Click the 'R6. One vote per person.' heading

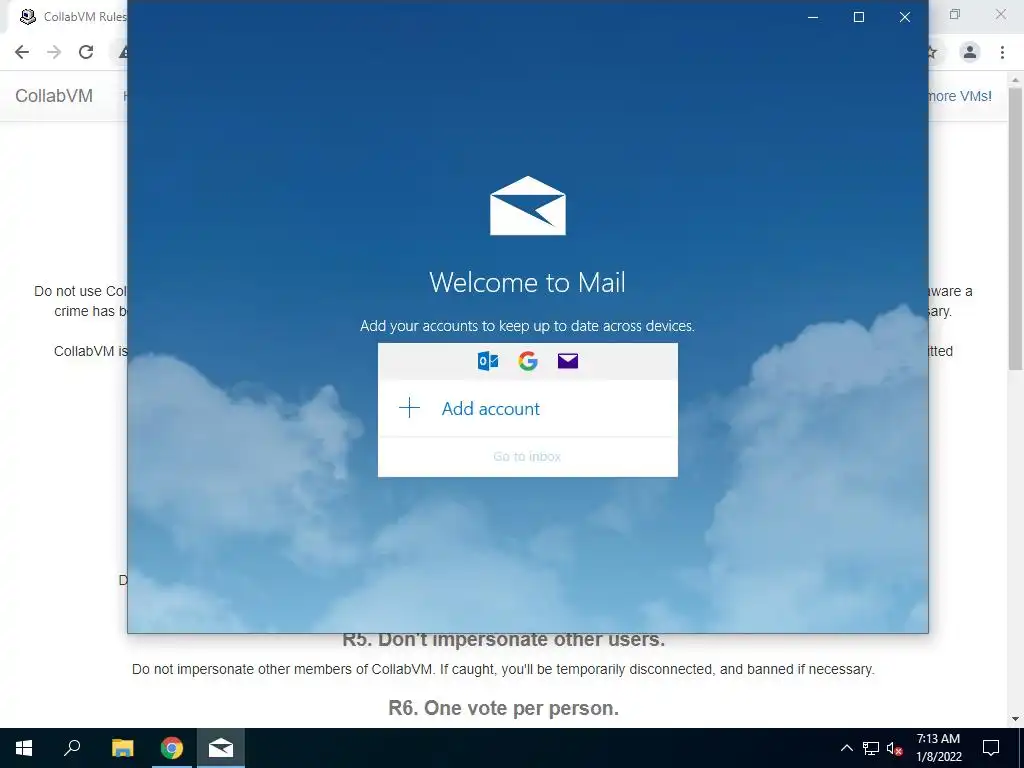[504, 708]
